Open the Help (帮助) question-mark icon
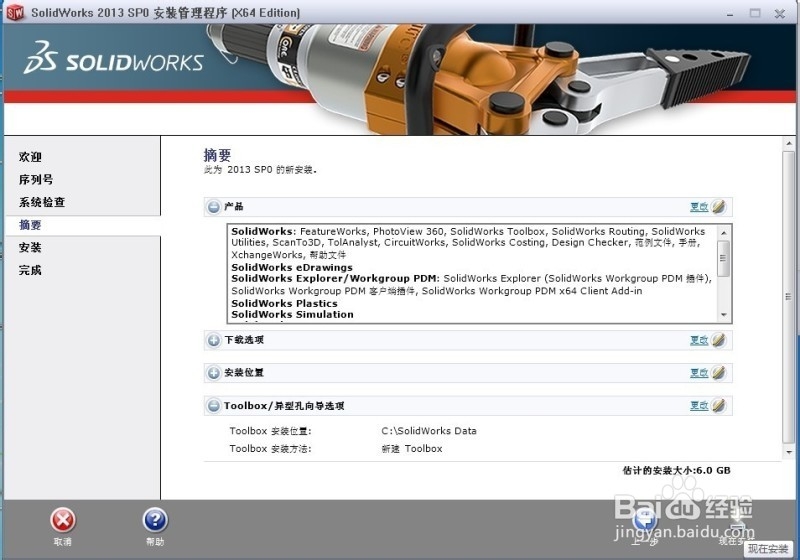This screenshot has width=800, height=560. point(155,521)
